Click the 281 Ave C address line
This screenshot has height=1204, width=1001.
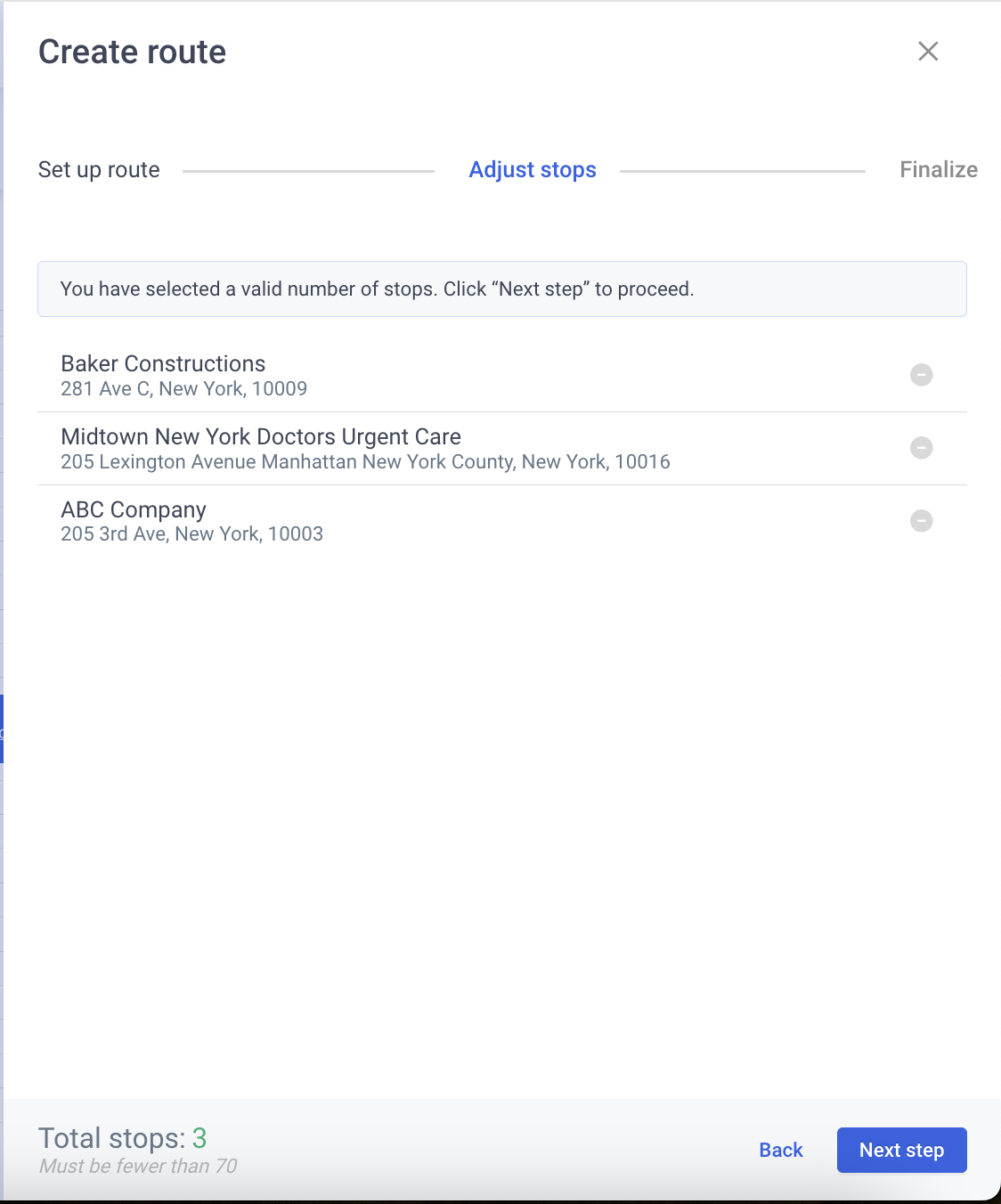[183, 389]
